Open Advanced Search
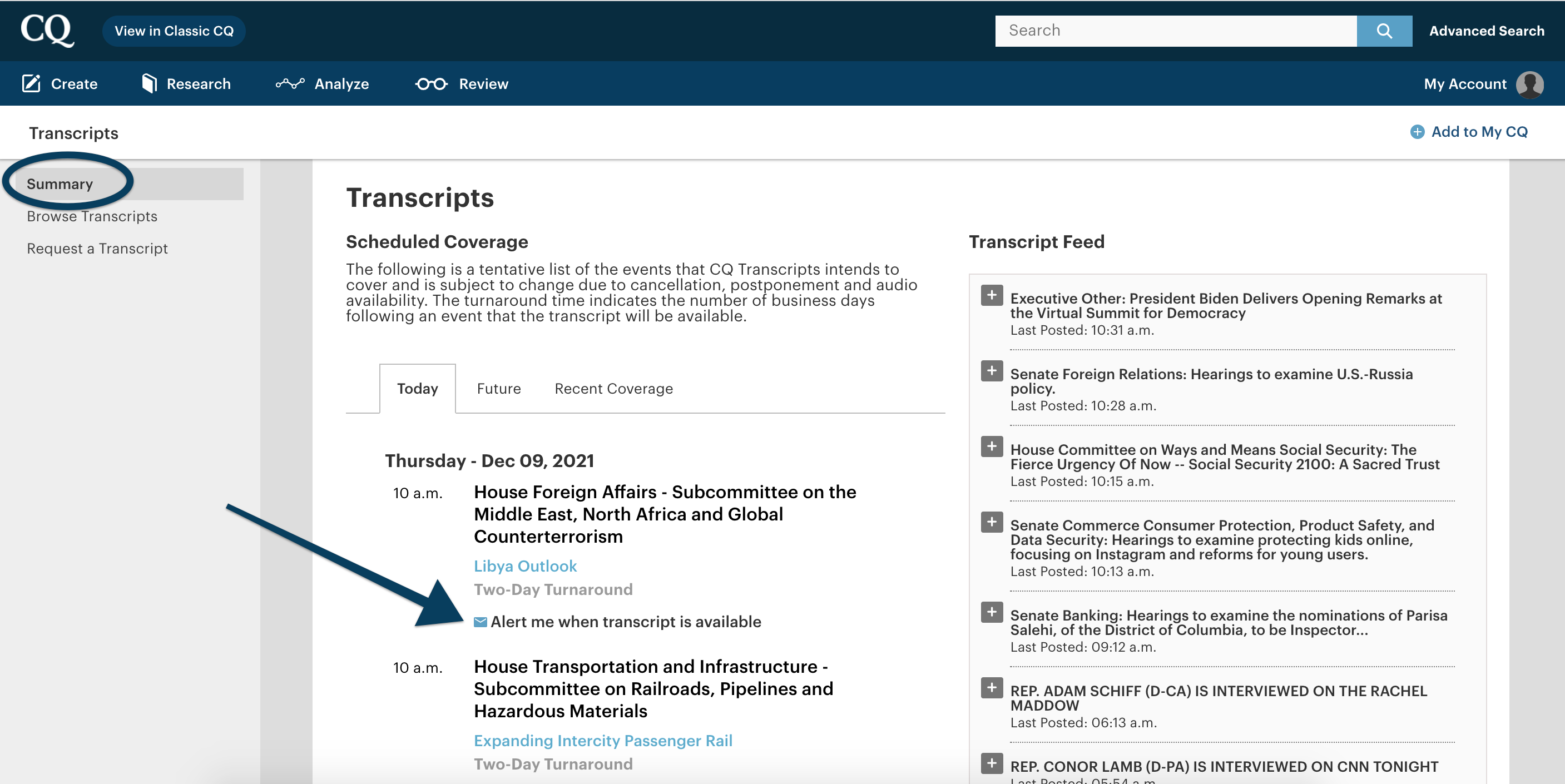The image size is (1565, 784). coord(1486,31)
